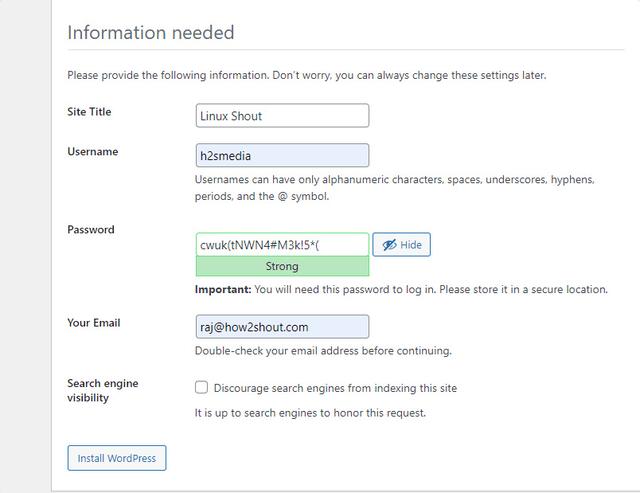Image resolution: width=640 pixels, height=493 pixels.
Task: Focus the Site Title field containing Linux Shout
Action: (x=282, y=116)
